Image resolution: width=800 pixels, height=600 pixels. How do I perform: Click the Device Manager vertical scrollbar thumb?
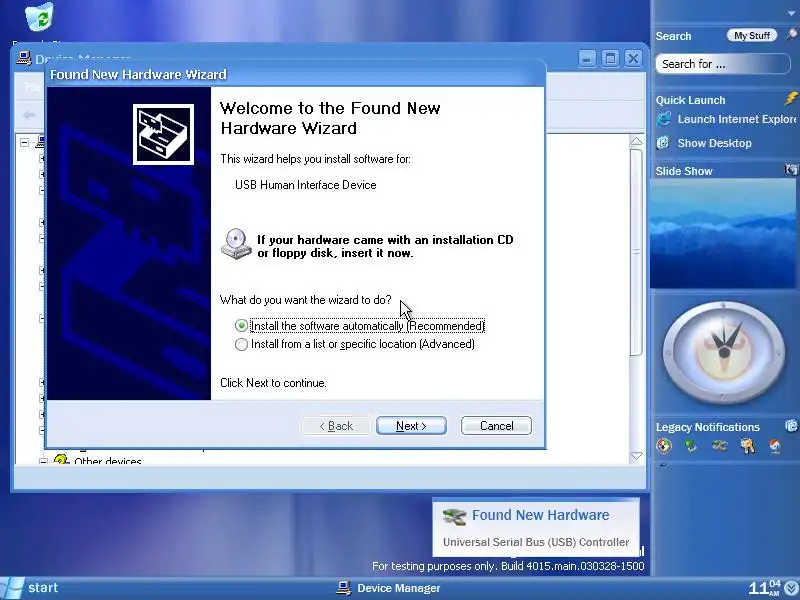636,252
